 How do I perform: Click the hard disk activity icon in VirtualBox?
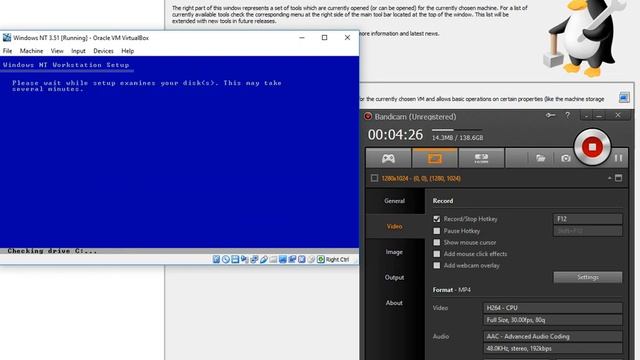tap(216, 259)
